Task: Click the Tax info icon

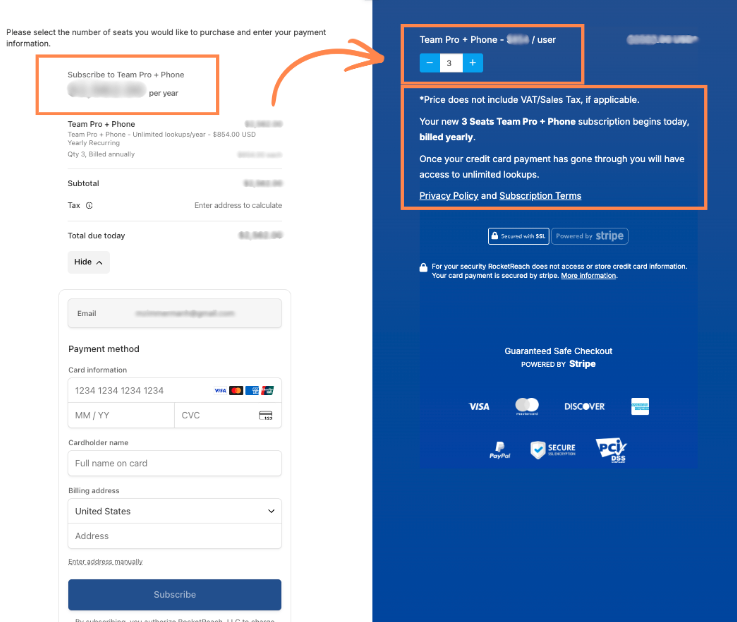Action: 89,206
